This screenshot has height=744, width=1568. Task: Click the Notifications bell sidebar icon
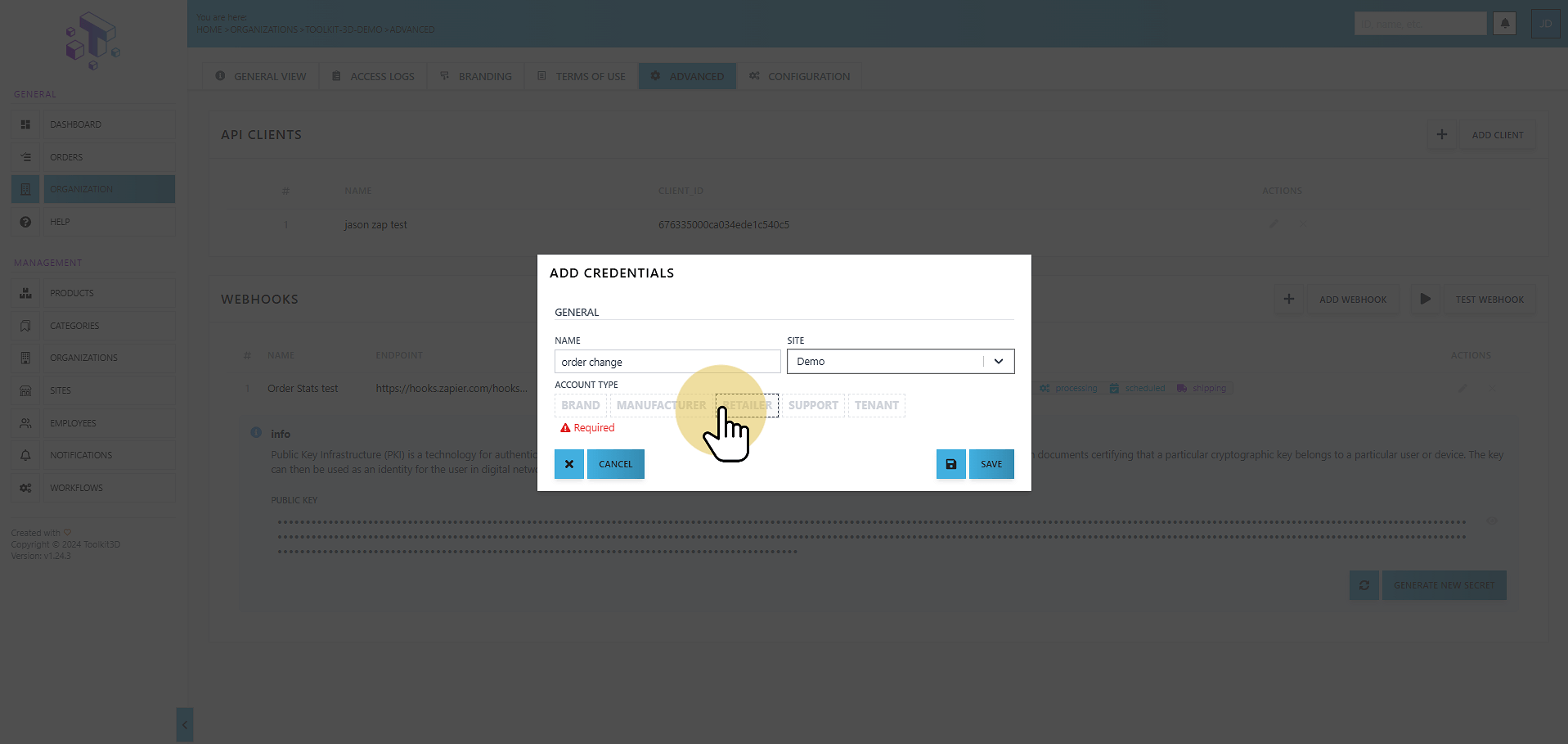tap(25, 455)
